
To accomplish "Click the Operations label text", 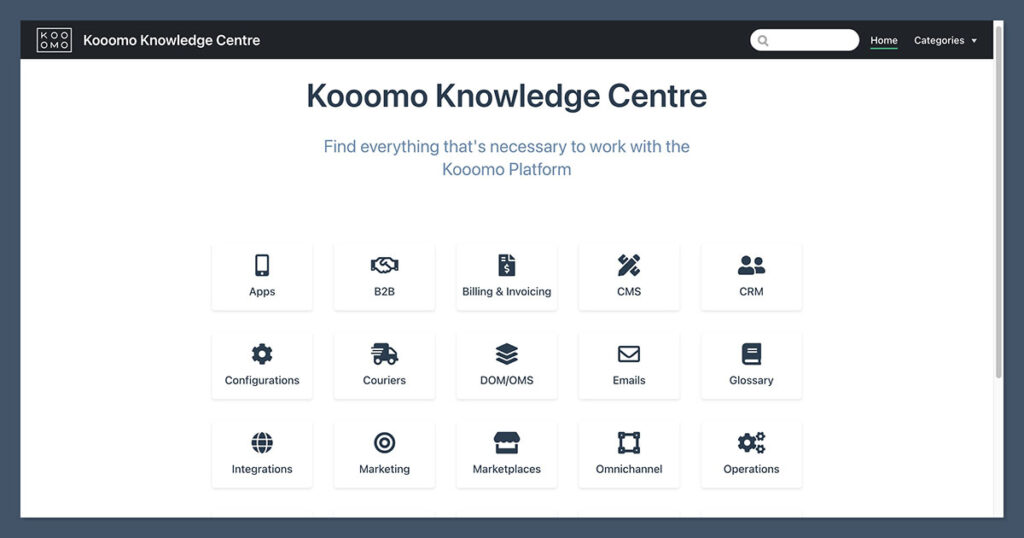I will [x=751, y=469].
